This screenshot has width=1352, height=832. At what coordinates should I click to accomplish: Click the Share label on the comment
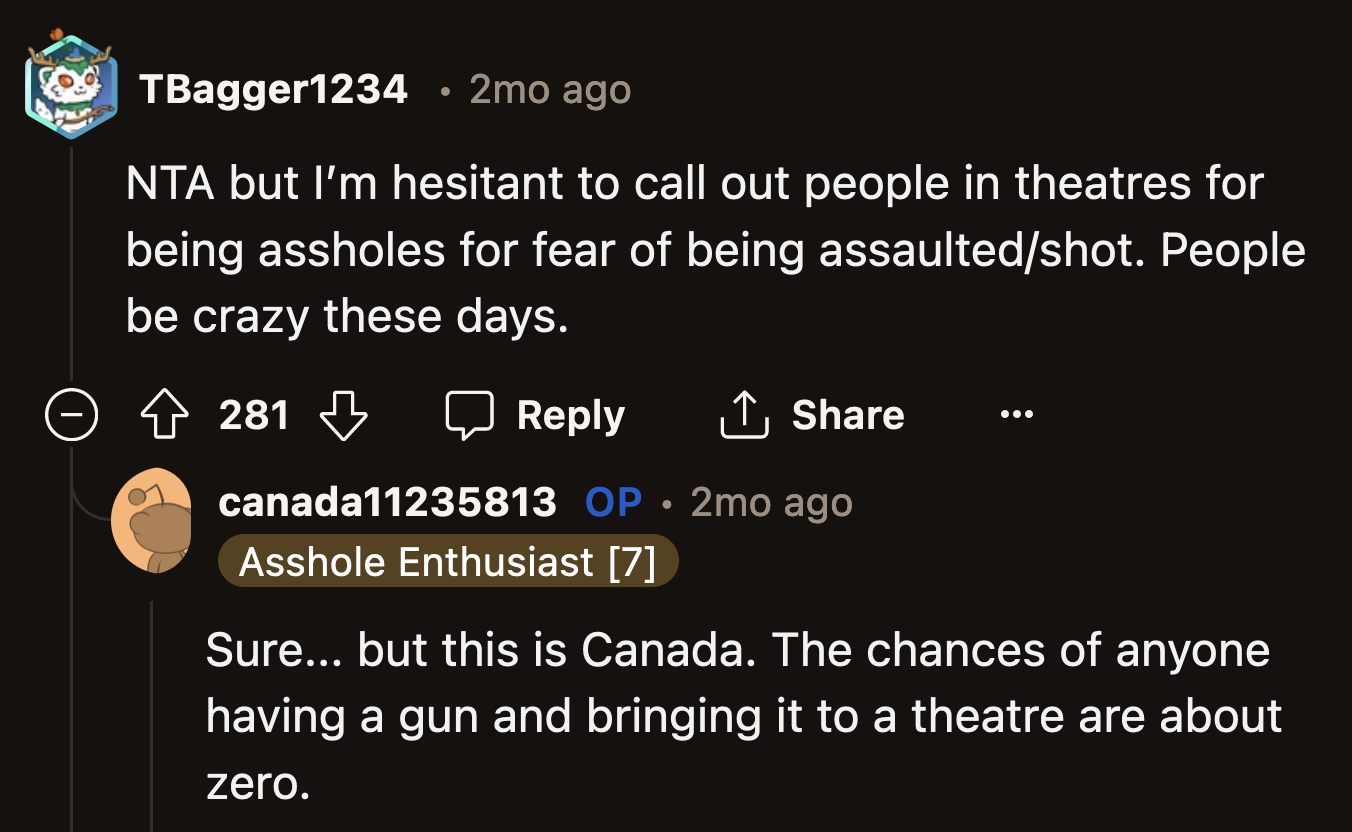coord(848,414)
